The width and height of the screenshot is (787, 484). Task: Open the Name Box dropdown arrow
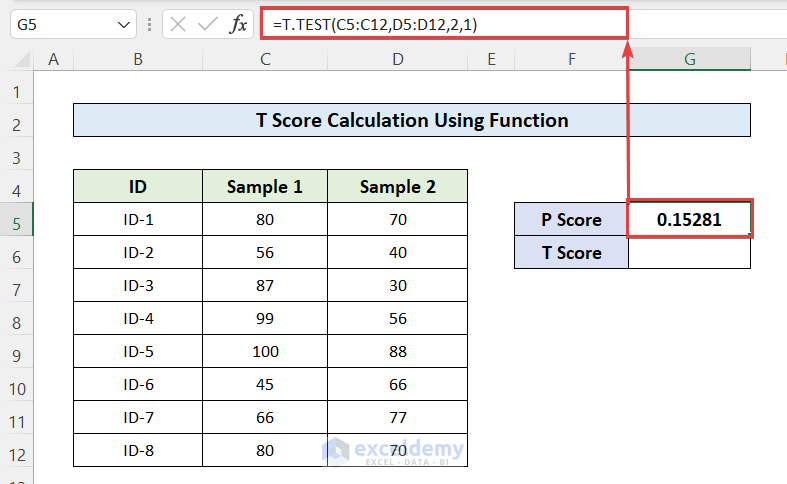pos(123,24)
